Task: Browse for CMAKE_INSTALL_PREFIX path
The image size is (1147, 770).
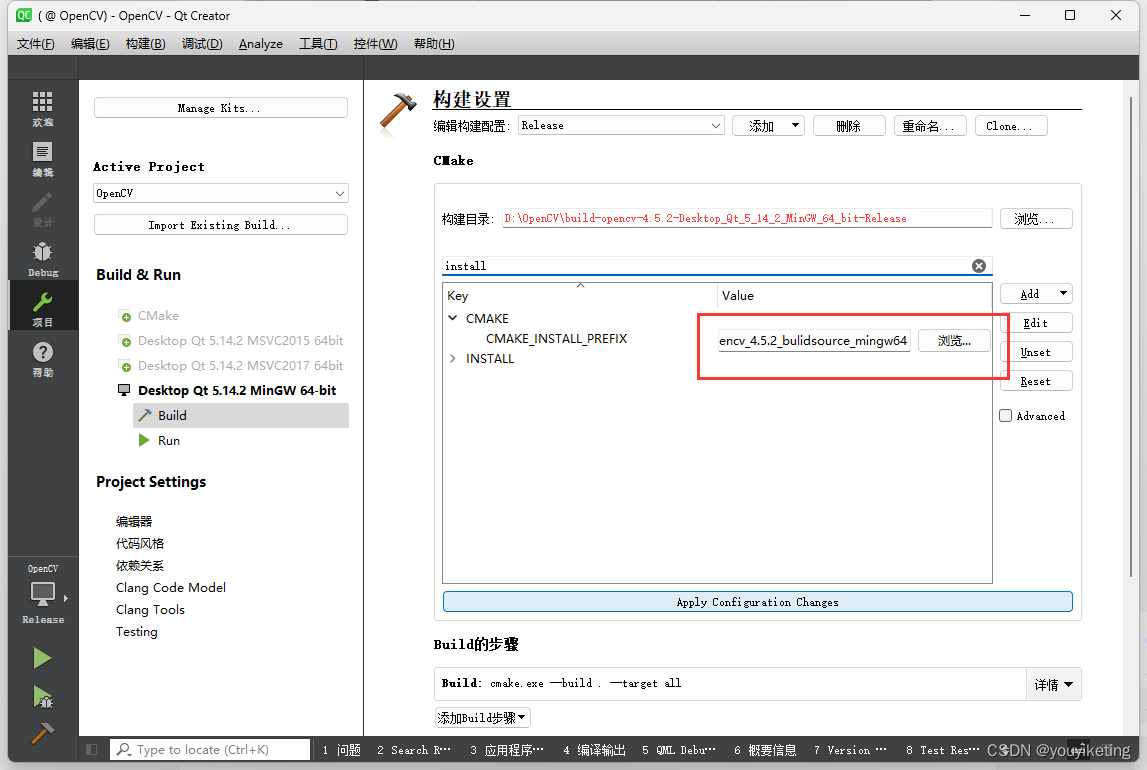Action: 954,341
